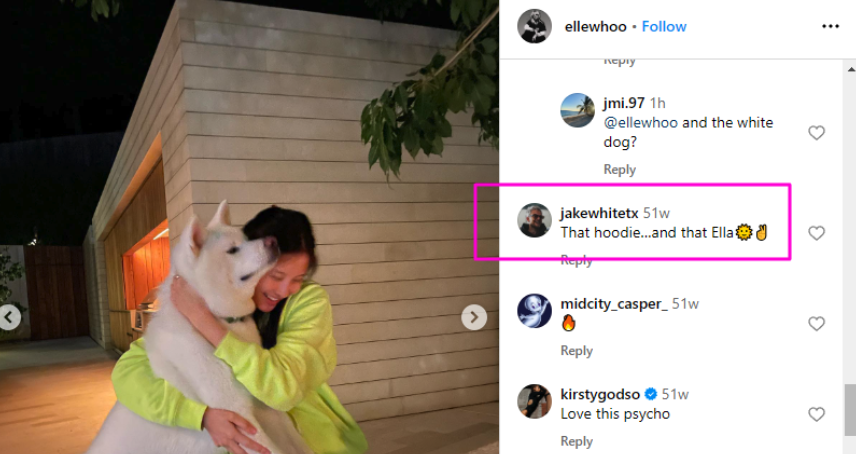Like kirstygodso's comment heart
856x454 pixels.
point(816,414)
